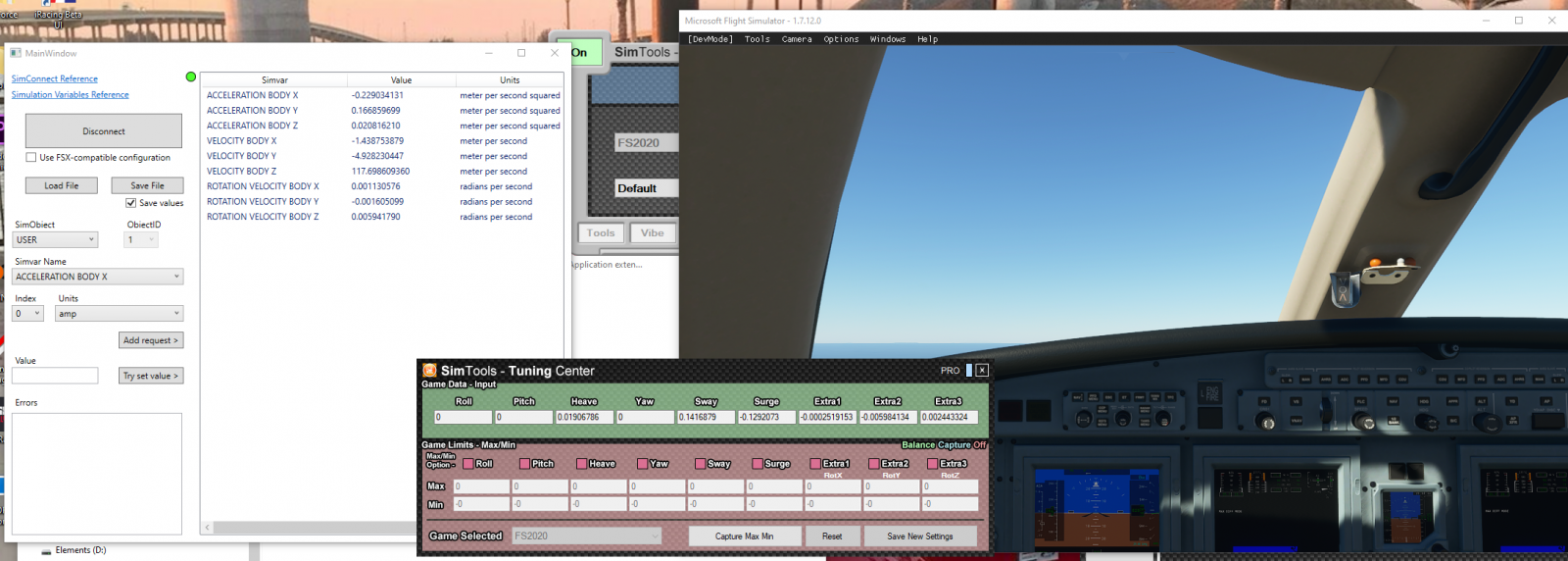Click the SimTools Default profile field
The width and height of the screenshot is (1568, 561).
pyautogui.click(x=646, y=188)
